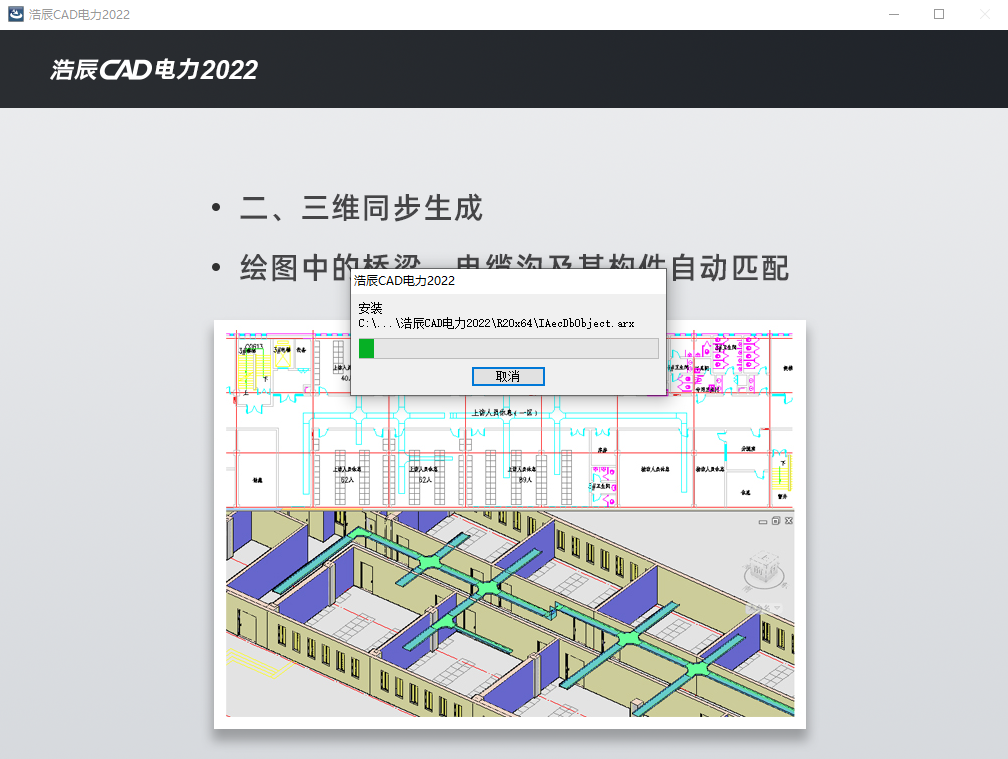Click the restore icon in the 3D viewport
This screenshot has height=759, width=1008.
pyautogui.click(x=776, y=521)
